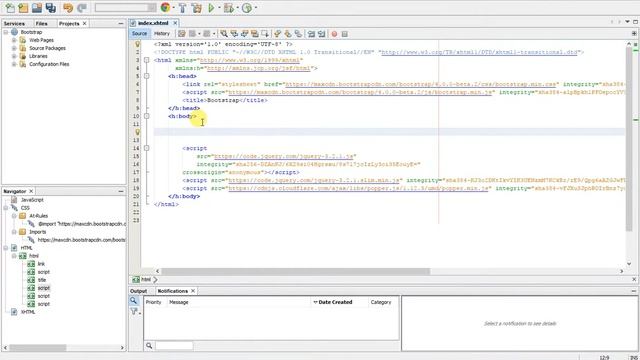Run the project with the green play icon
The height and width of the screenshot is (360, 640).
(x=211, y=7)
